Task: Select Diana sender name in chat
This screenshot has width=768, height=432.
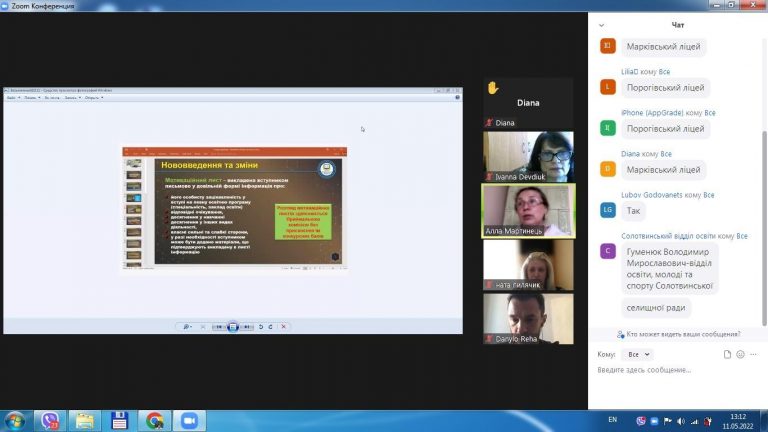Action: 630,154
